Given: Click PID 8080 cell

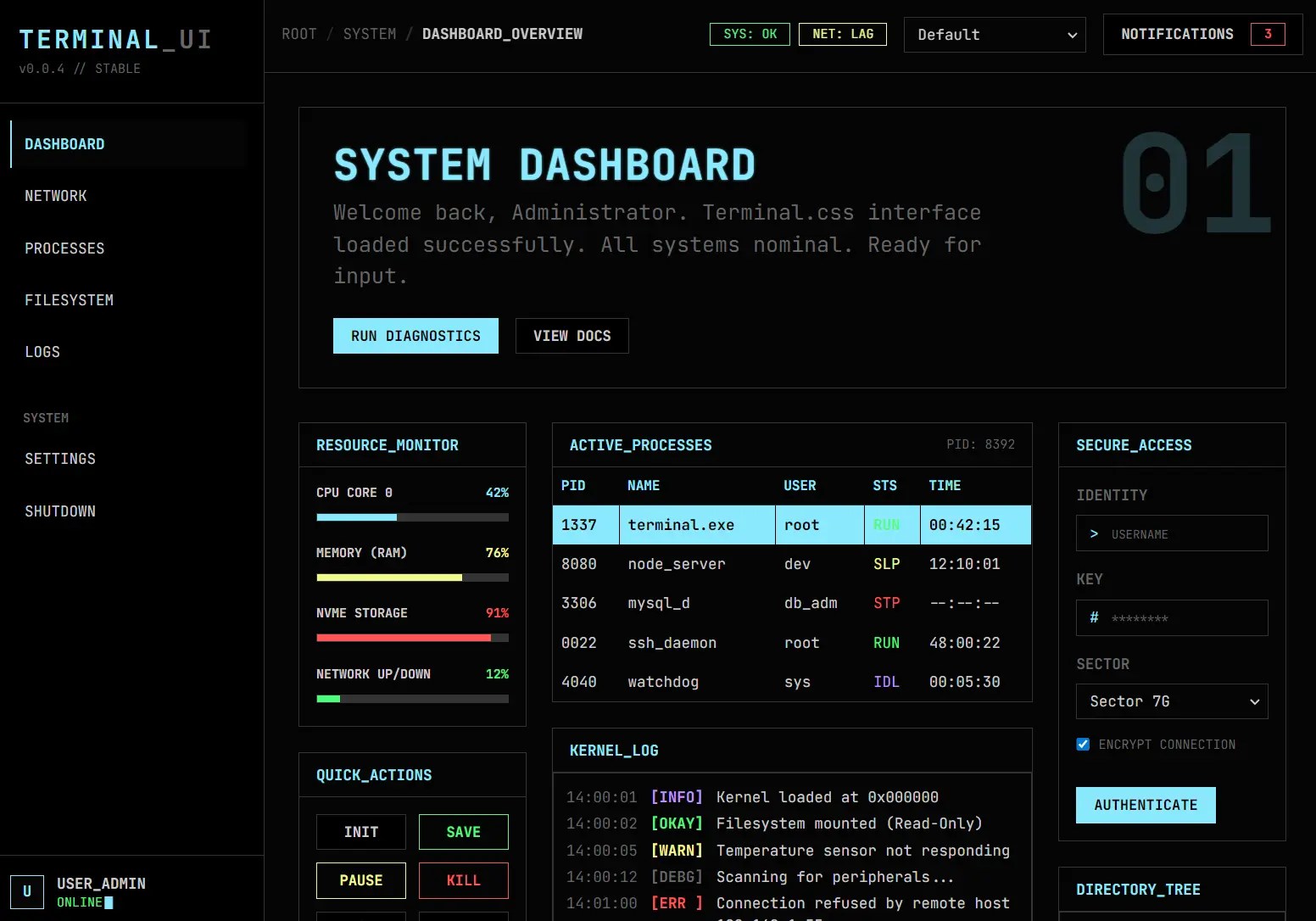Looking at the screenshot, I should click(579, 564).
